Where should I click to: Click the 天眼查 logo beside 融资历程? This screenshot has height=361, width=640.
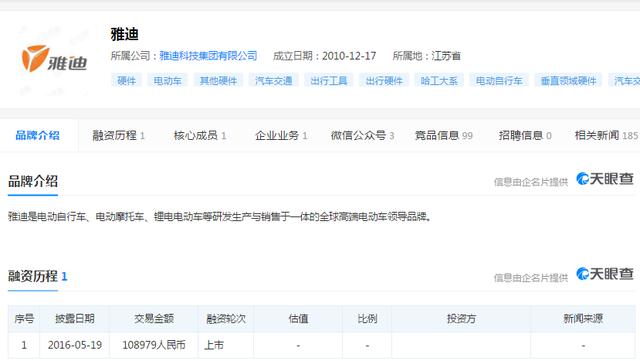click(605, 274)
